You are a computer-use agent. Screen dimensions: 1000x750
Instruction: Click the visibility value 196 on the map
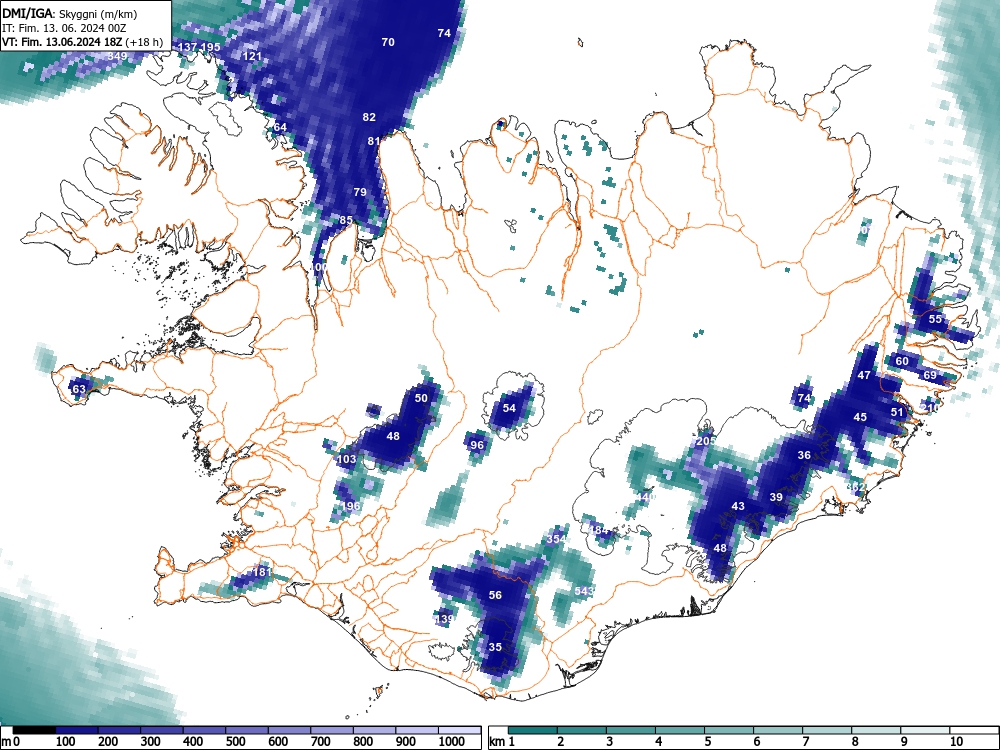click(x=350, y=506)
